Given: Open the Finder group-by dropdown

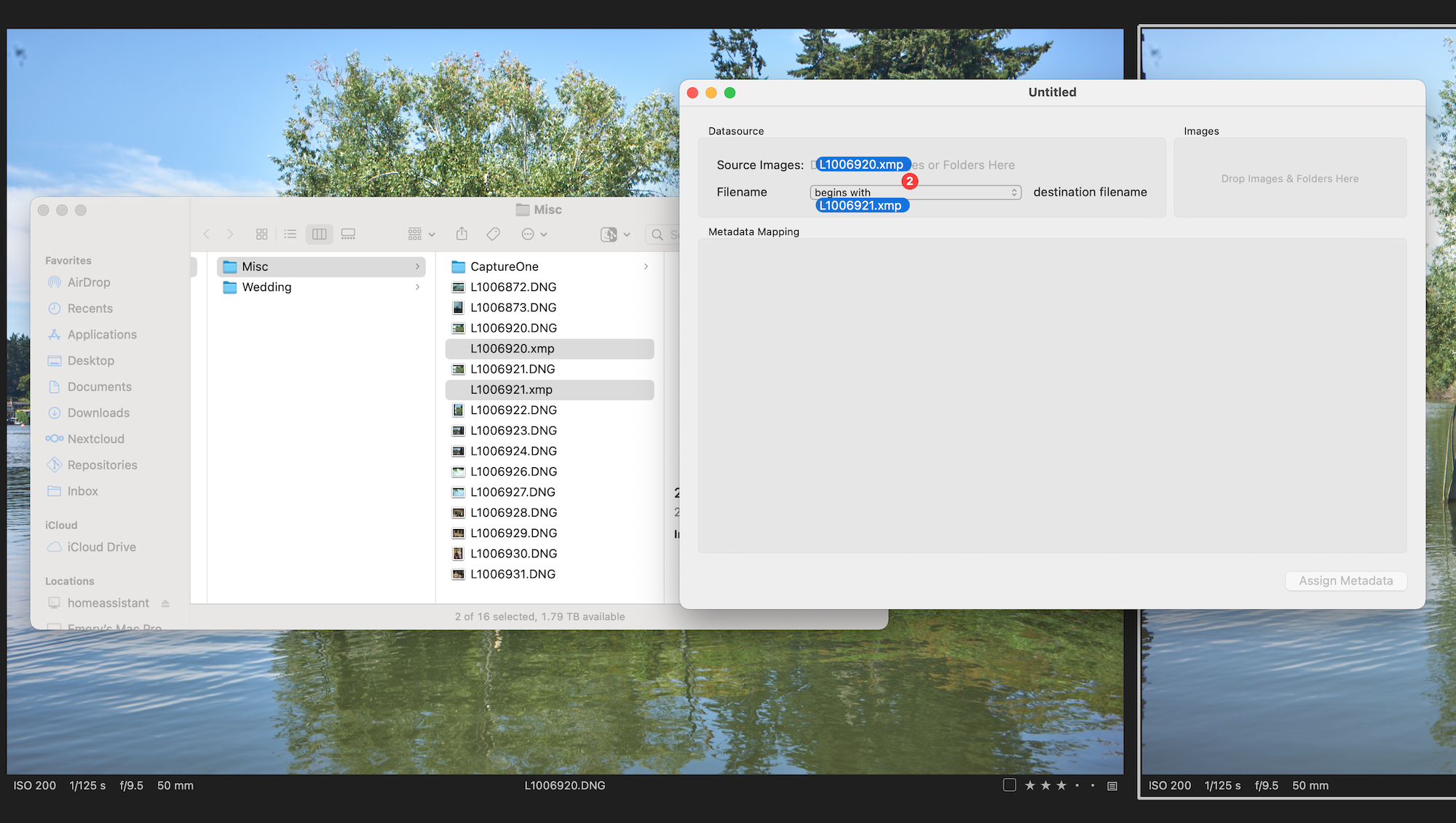Looking at the screenshot, I should pos(421,234).
